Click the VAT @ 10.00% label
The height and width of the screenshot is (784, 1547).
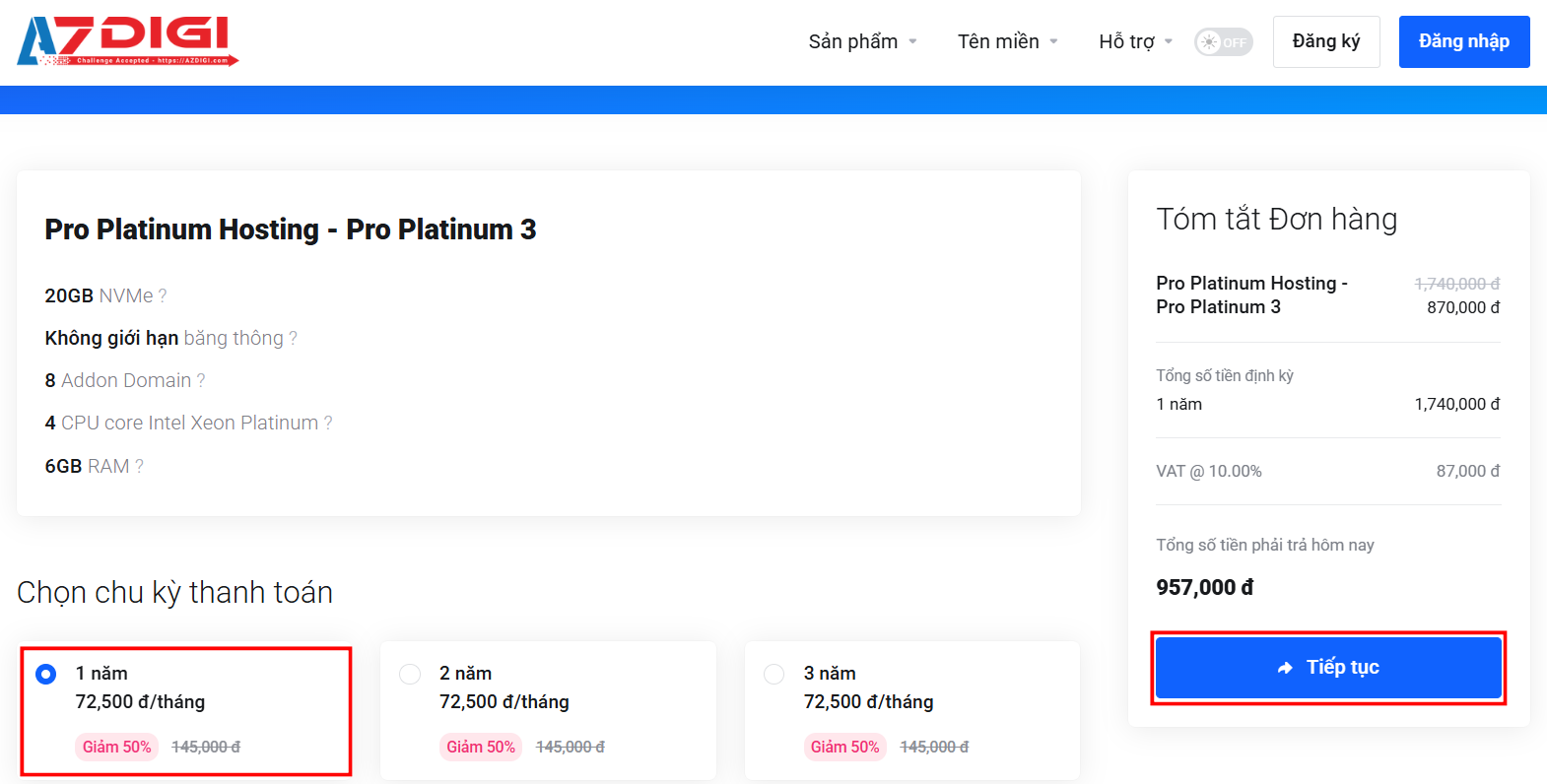pyautogui.click(x=1209, y=472)
